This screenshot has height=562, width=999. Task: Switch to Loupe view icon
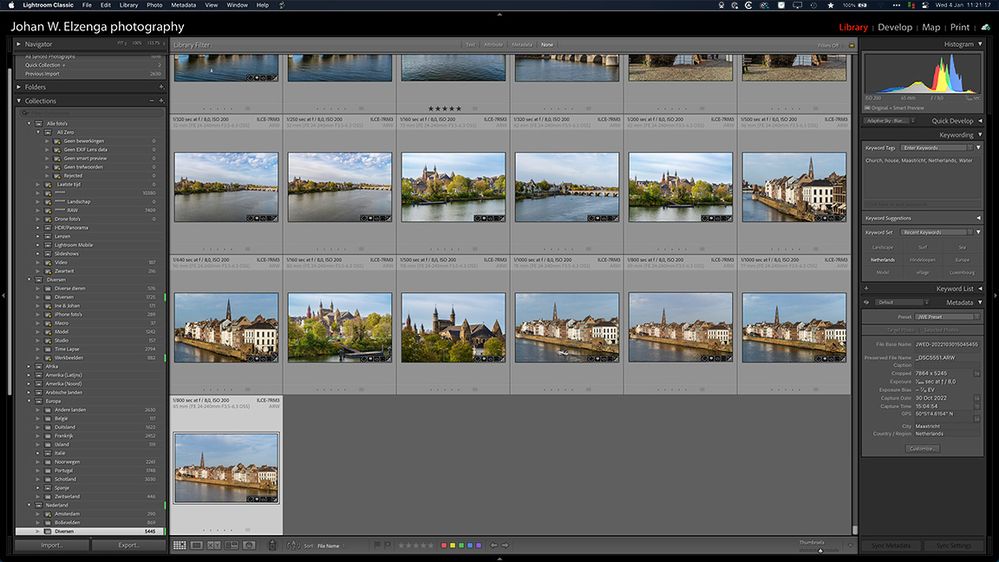[197, 545]
